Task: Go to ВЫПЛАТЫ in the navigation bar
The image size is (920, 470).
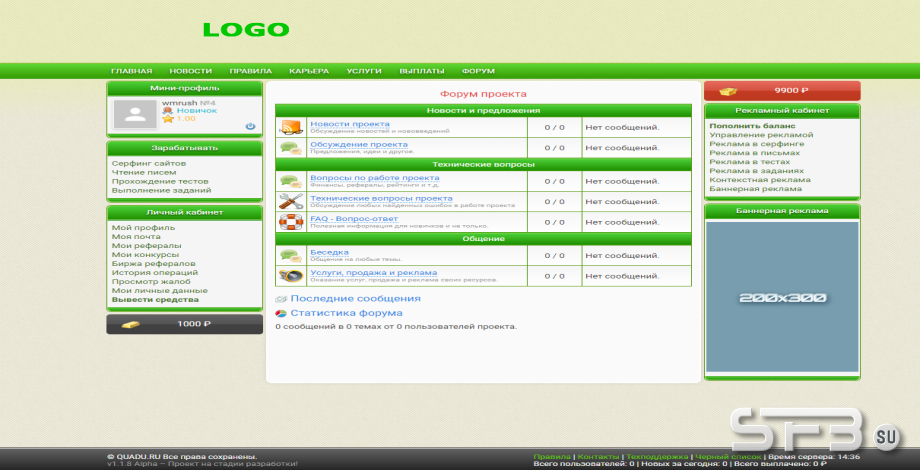Action: click(422, 71)
